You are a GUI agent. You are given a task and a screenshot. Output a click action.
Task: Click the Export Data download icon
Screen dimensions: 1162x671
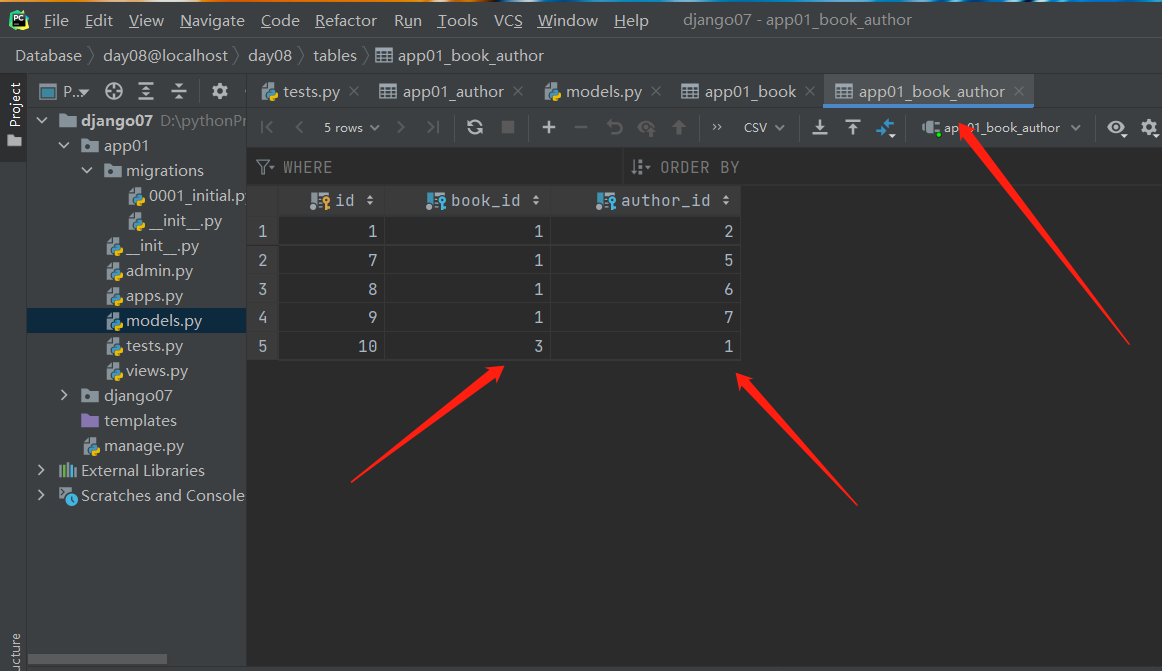click(820, 128)
